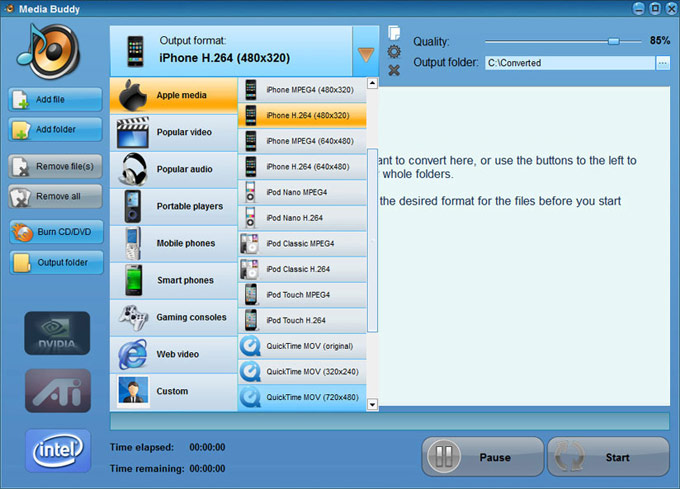Click the iPod Touch MPEG4 icon
The width and height of the screenshot is (680, 489).
[251, 295]
